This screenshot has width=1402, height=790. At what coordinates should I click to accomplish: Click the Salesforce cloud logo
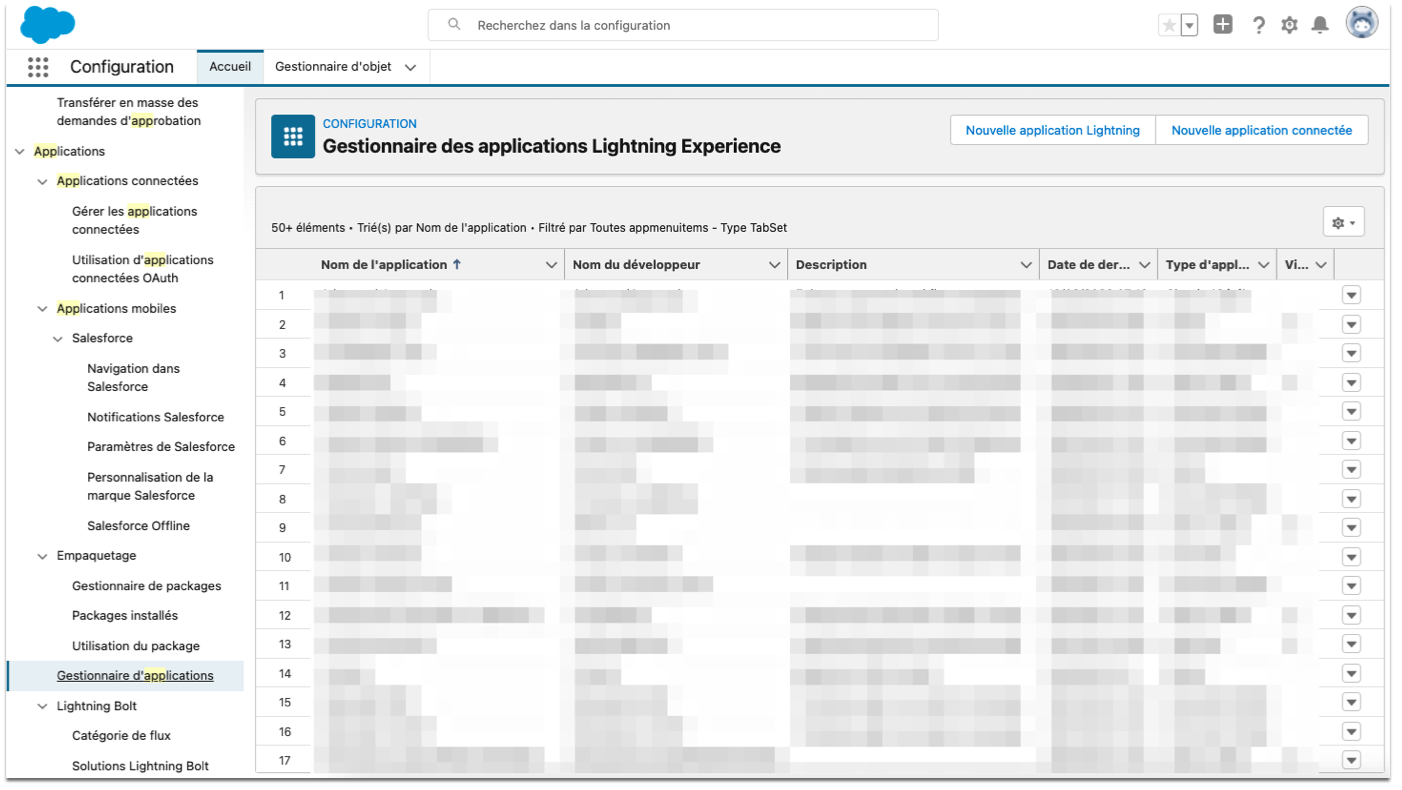pyautogui.click(x=47, y=24)
